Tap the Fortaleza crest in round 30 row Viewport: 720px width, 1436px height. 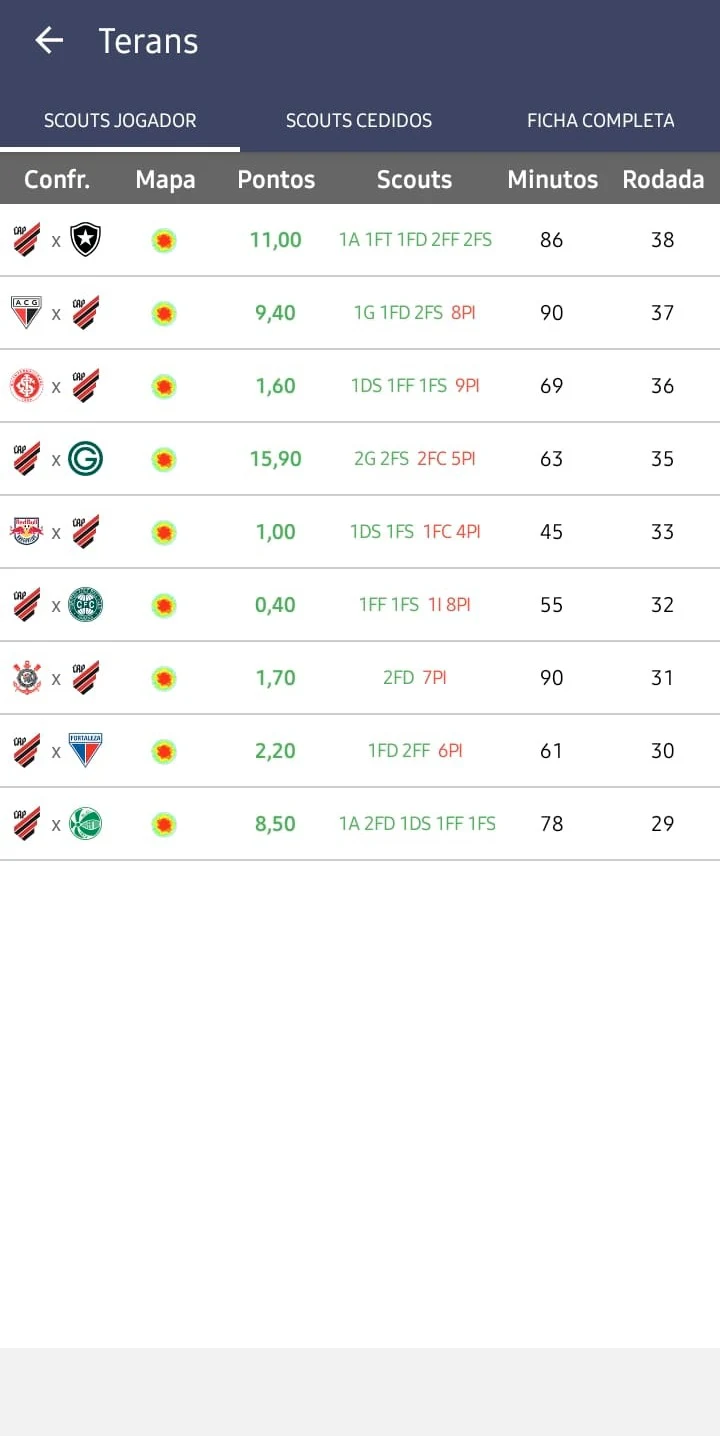(x=86, y=750)
